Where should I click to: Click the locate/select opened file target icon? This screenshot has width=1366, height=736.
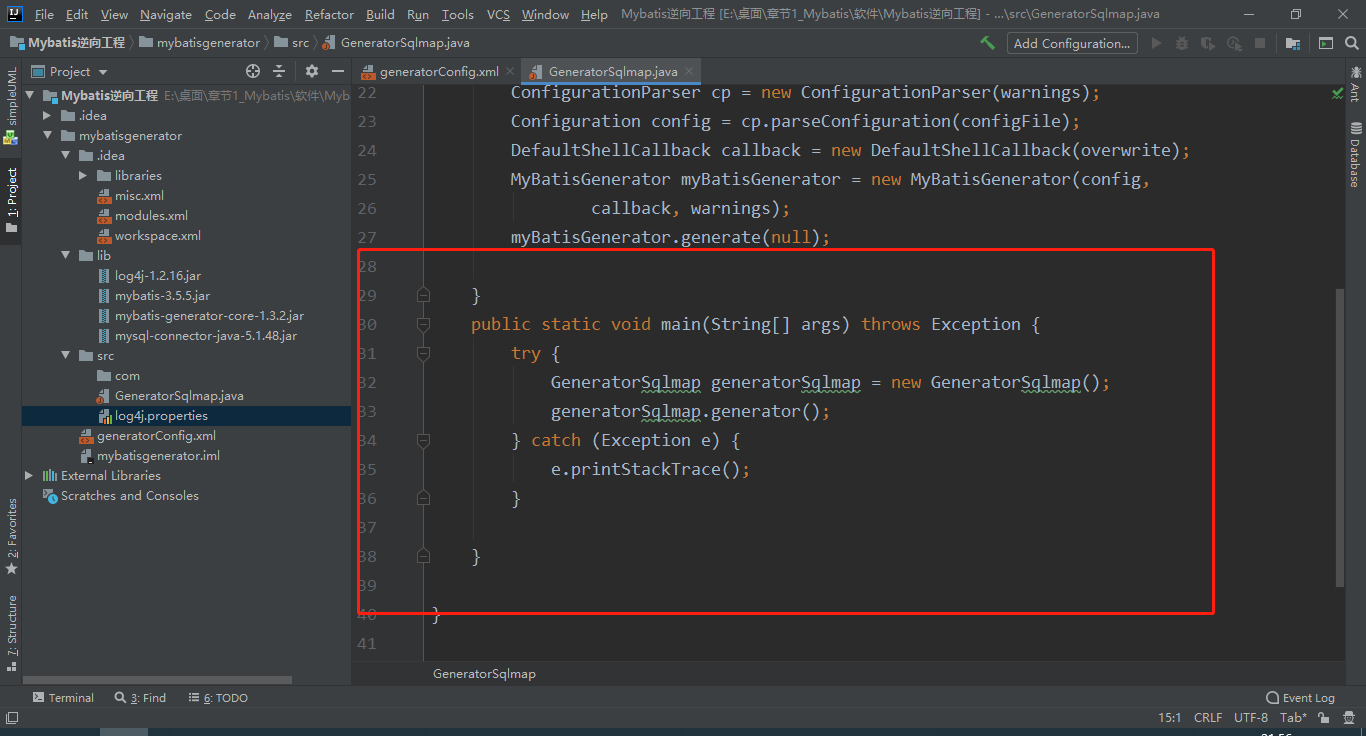253,71
